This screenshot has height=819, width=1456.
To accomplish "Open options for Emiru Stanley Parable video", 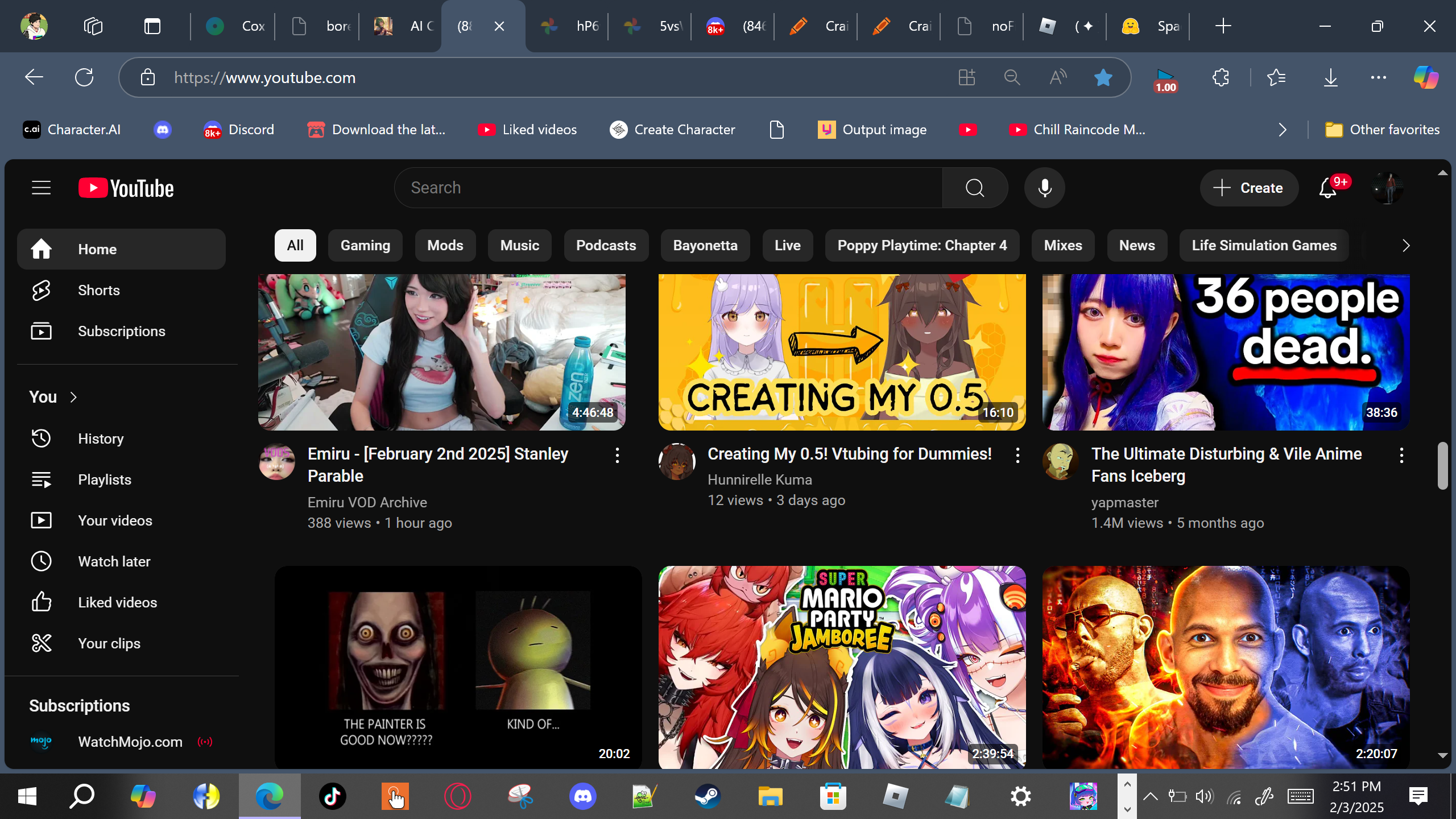I will [617, 455].
